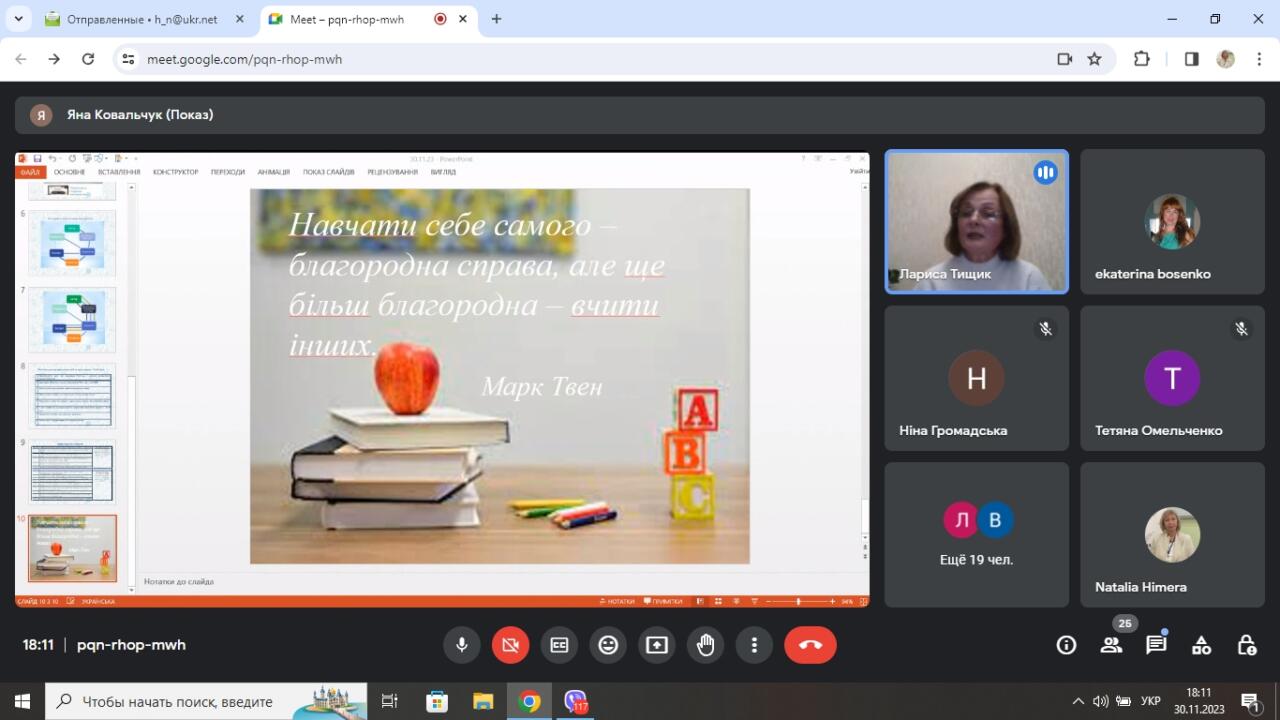Open volume control in system tray

point(1100,701)
